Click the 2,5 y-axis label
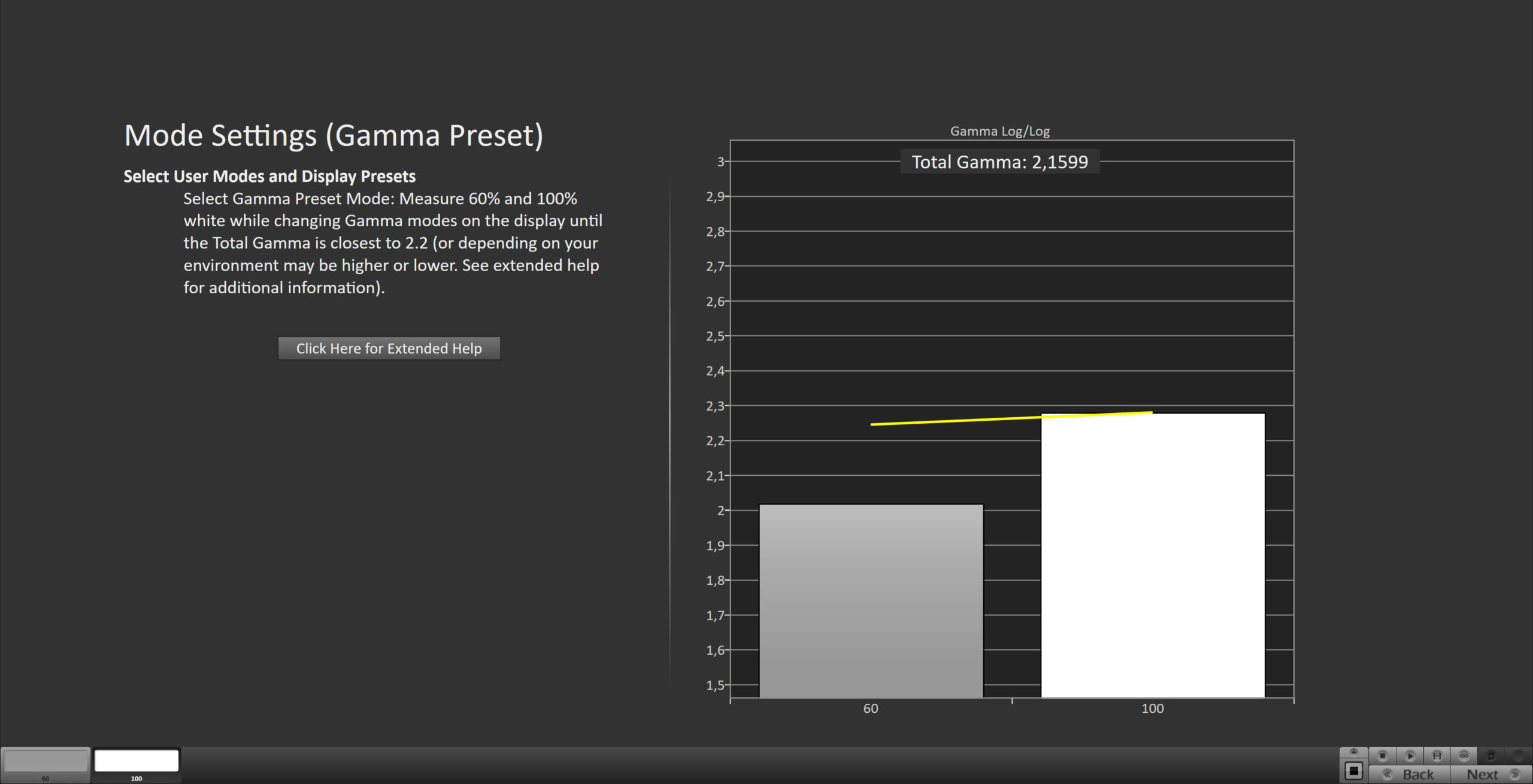1533x784 pixels. click(715, 336)
